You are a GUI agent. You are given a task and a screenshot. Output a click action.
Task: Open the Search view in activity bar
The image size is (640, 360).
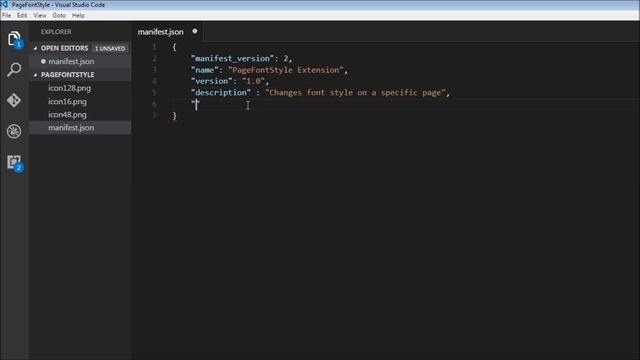(x=14, y=70)
